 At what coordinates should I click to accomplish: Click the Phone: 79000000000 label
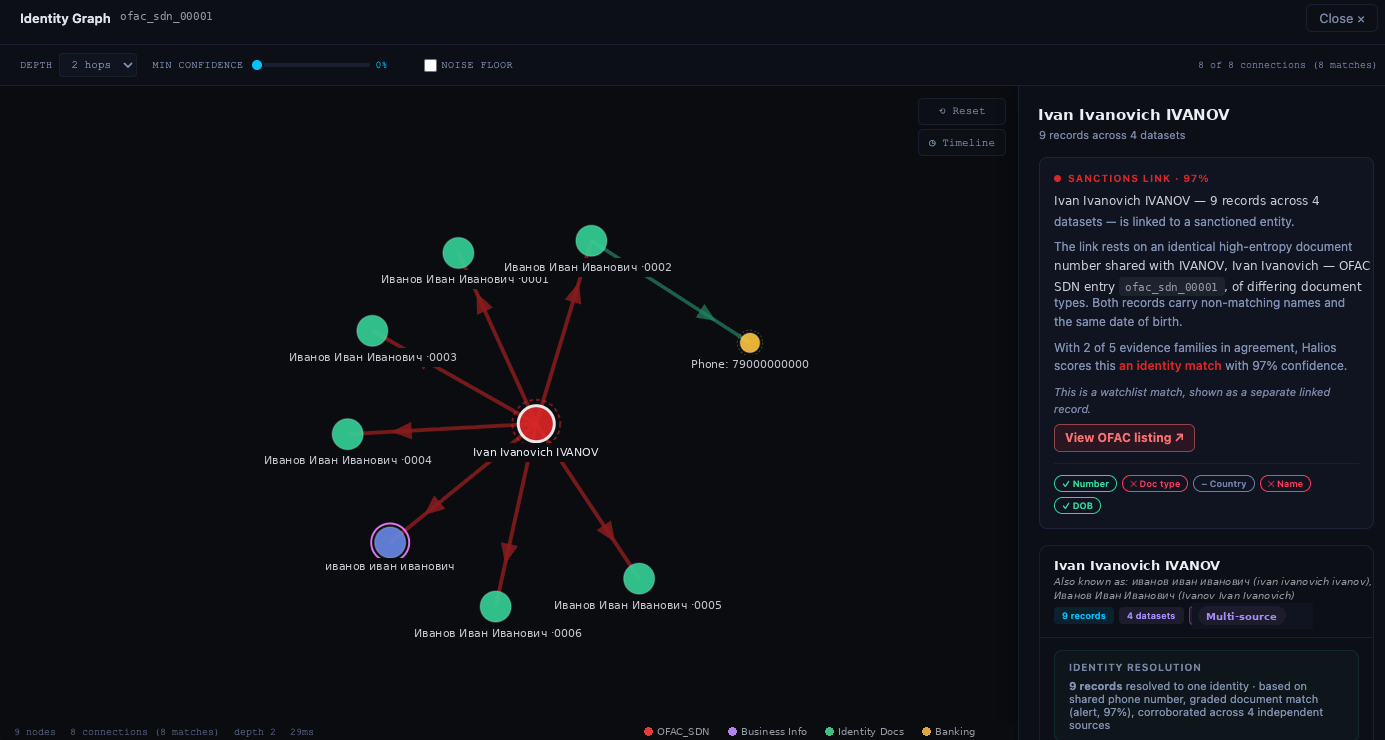(750, 364)
